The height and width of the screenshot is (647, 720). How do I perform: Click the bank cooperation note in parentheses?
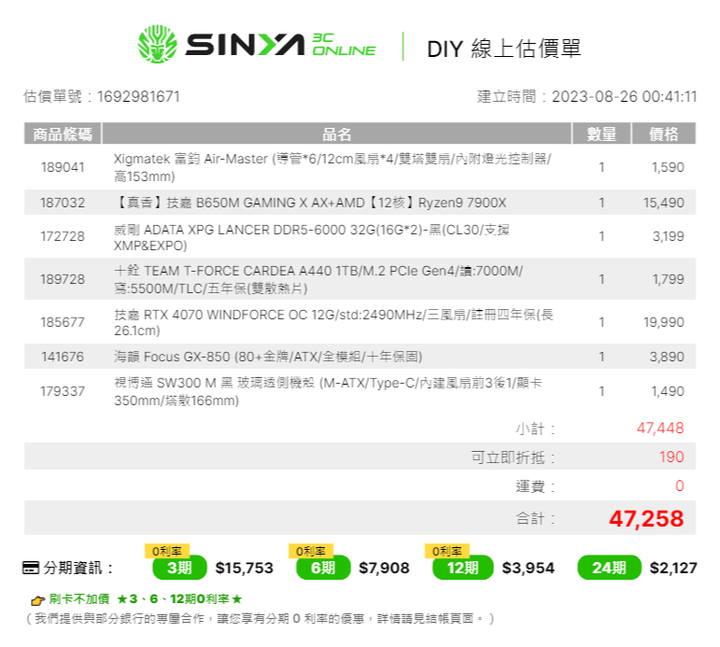260,619
